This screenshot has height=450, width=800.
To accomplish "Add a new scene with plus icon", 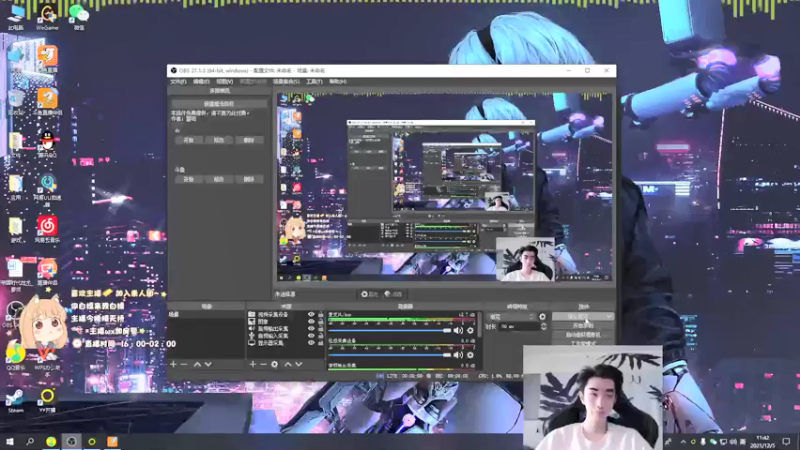I will 173,364.
